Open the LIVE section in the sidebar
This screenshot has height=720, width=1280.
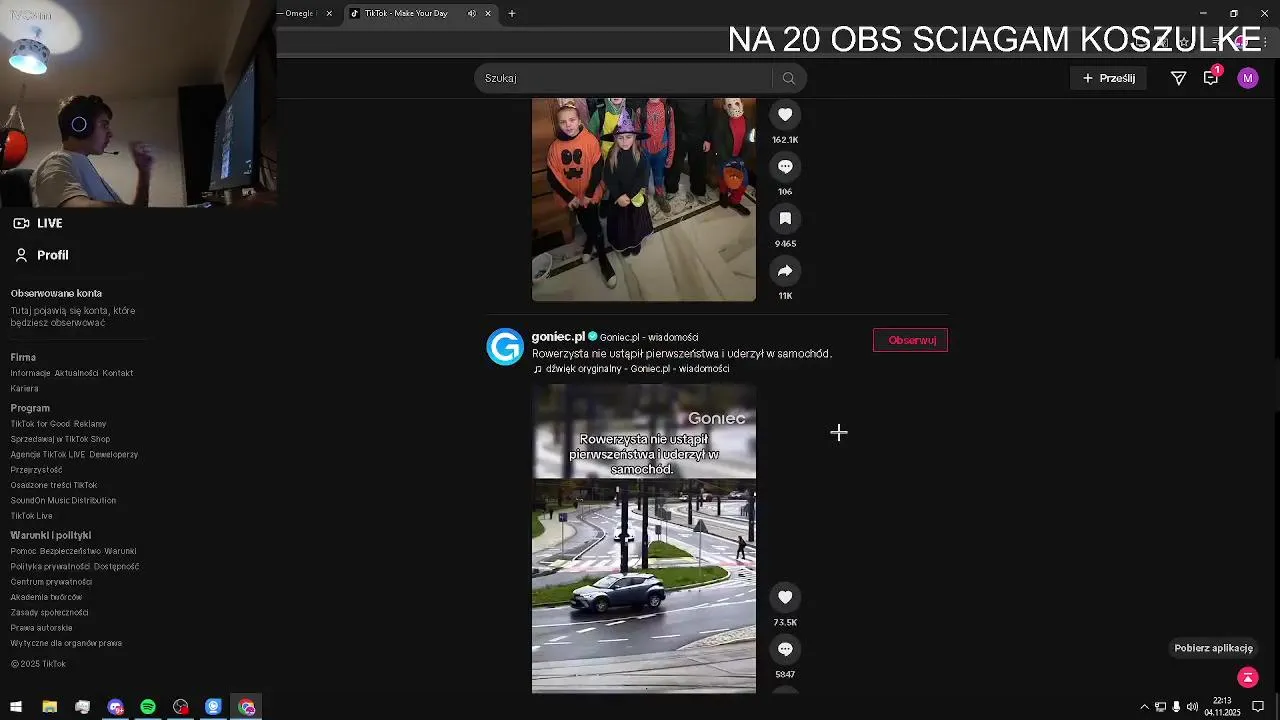coord(38,223)
